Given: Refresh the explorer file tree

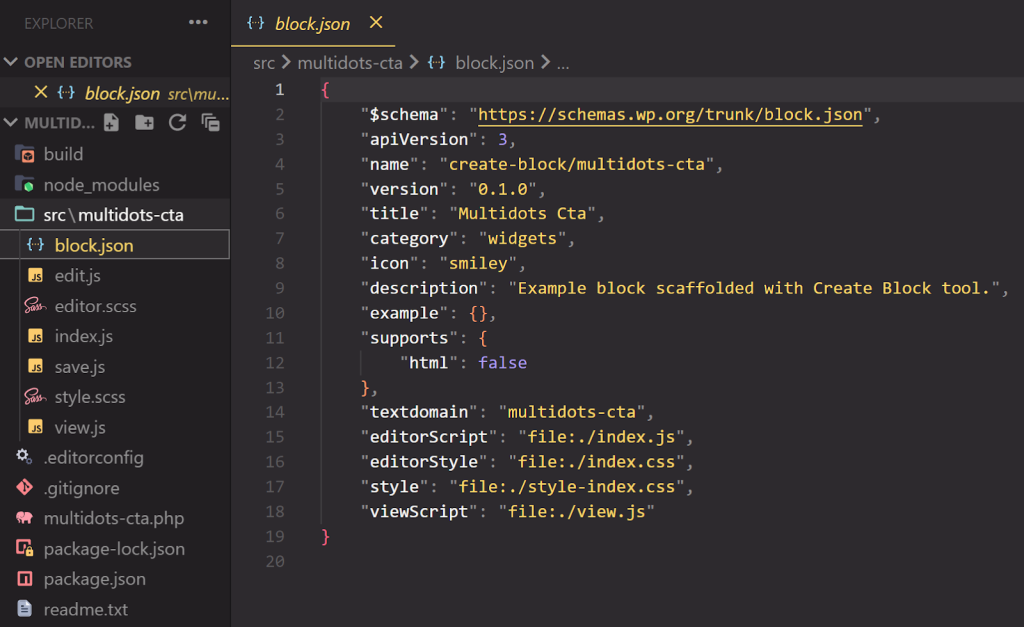Looking at the screenshot, I should [177, 123].
